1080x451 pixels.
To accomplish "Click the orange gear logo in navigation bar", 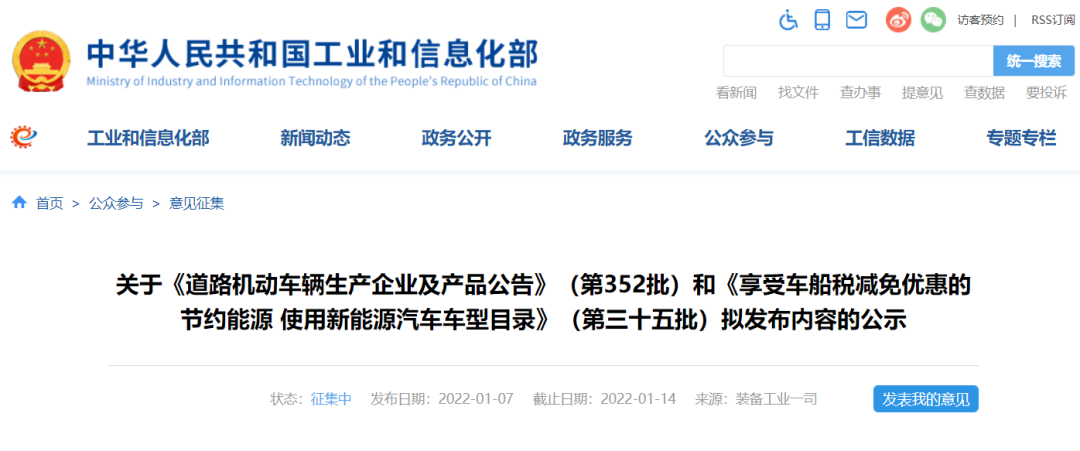I will click(x=23, y=138).
